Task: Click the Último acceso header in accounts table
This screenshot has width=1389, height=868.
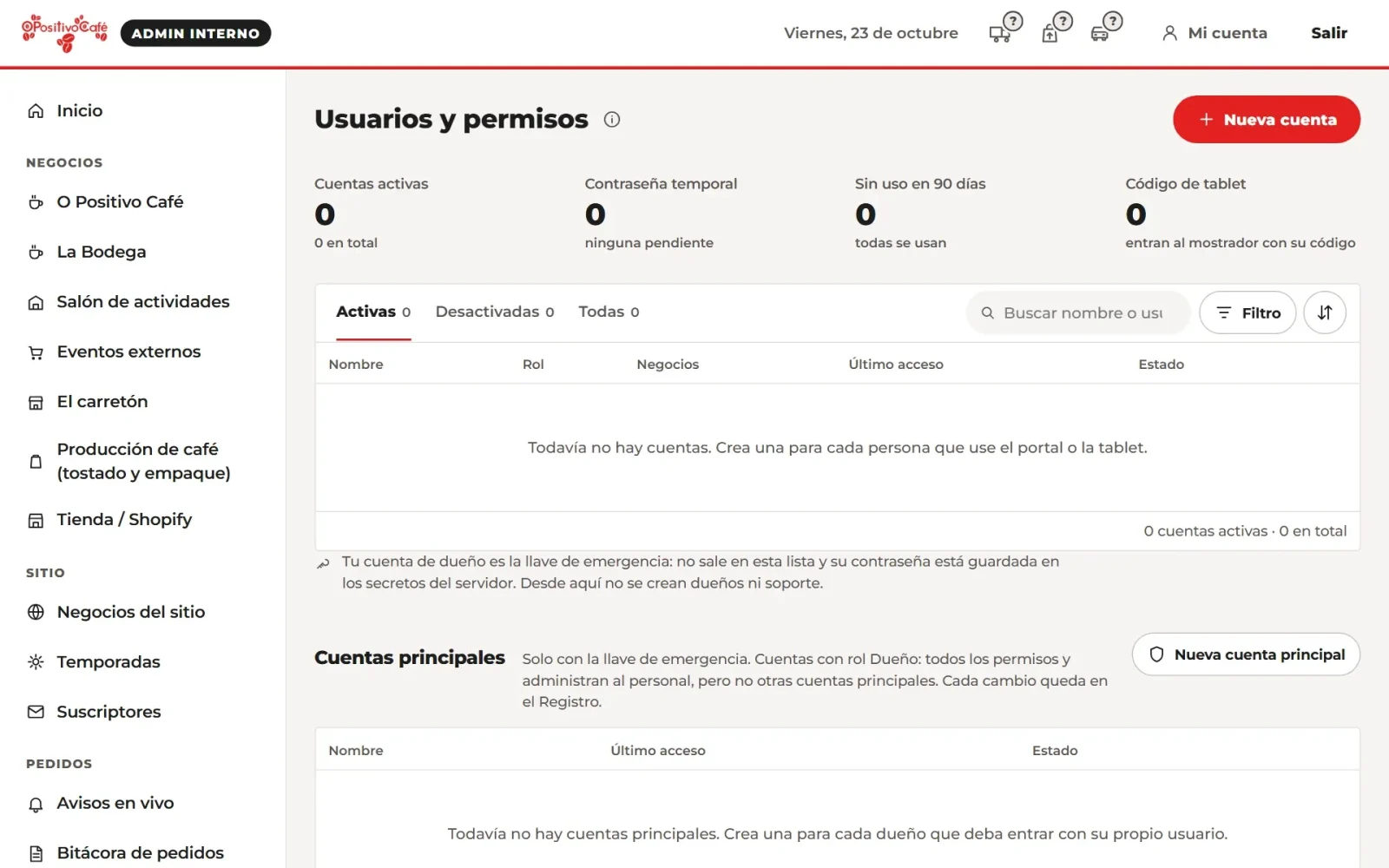Action: click(x=896, y=365)
